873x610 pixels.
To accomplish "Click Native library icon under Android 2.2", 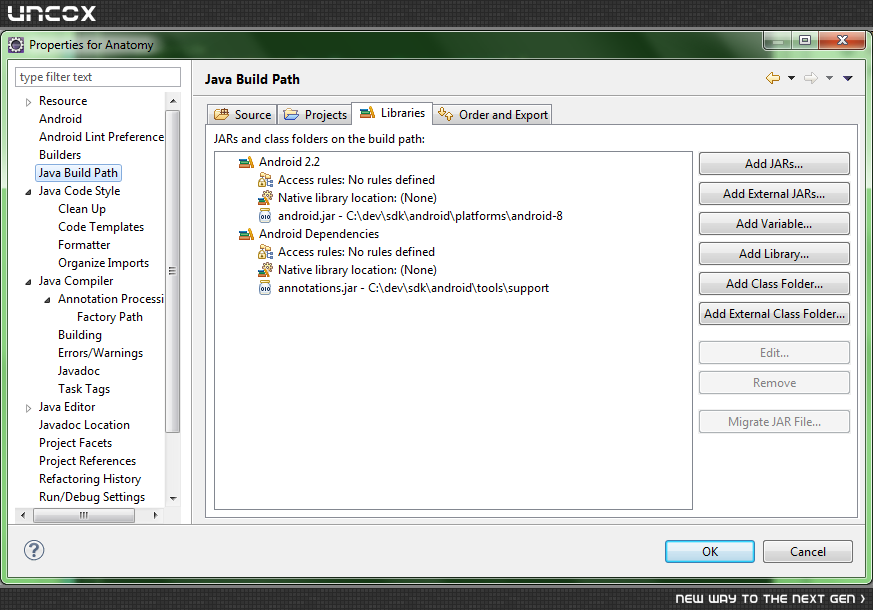I will click(x=265, y=198).
